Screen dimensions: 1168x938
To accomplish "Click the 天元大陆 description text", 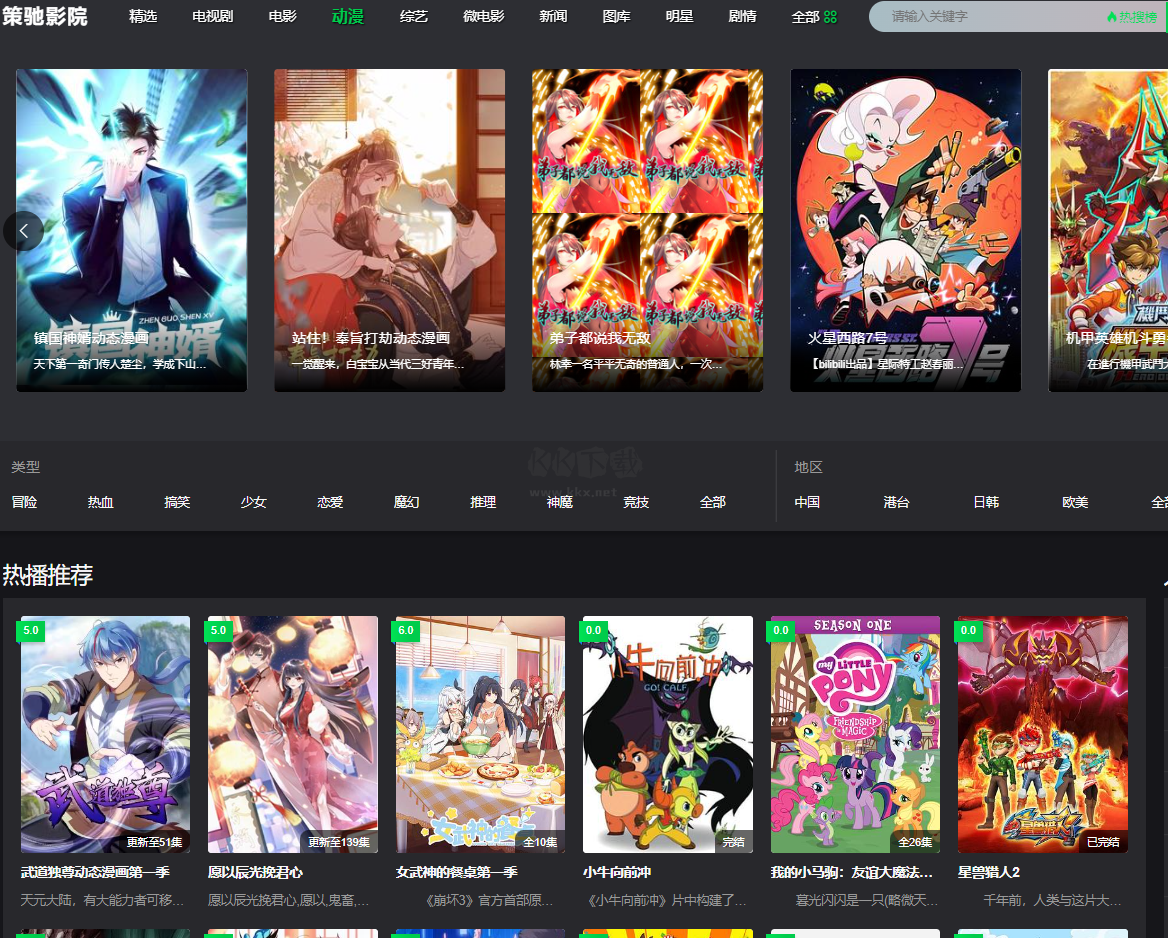I will 102,901.
